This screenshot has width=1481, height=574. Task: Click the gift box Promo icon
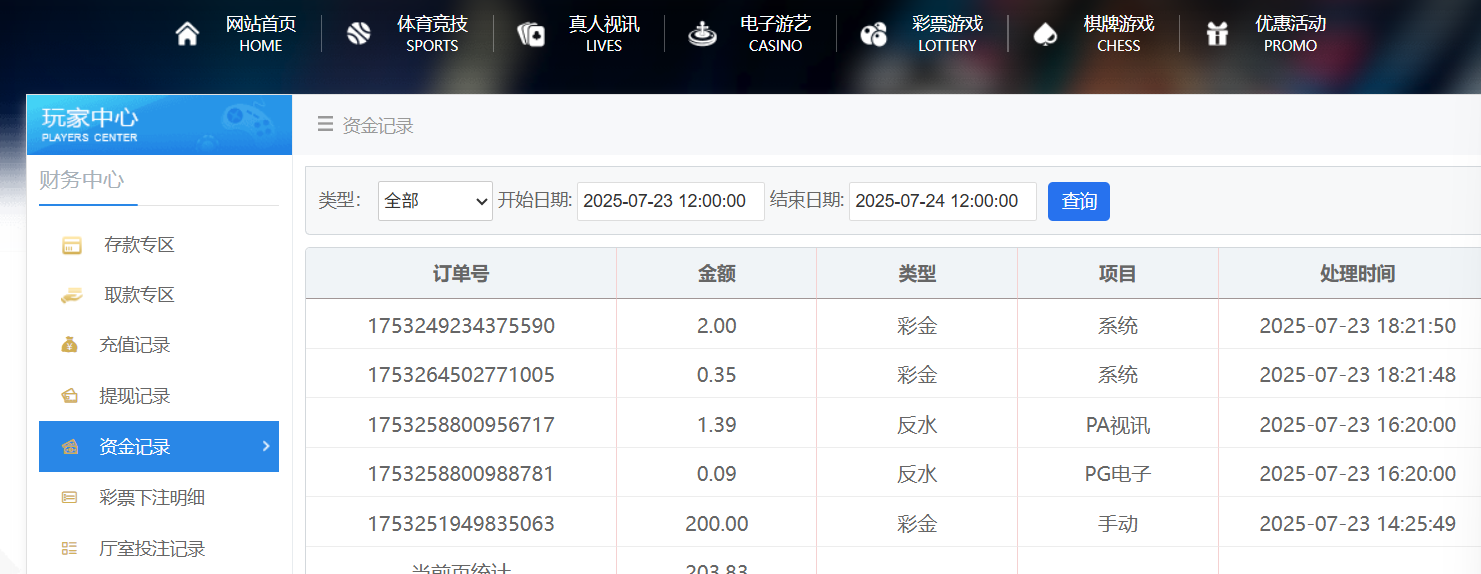[x=1217, y=34]
